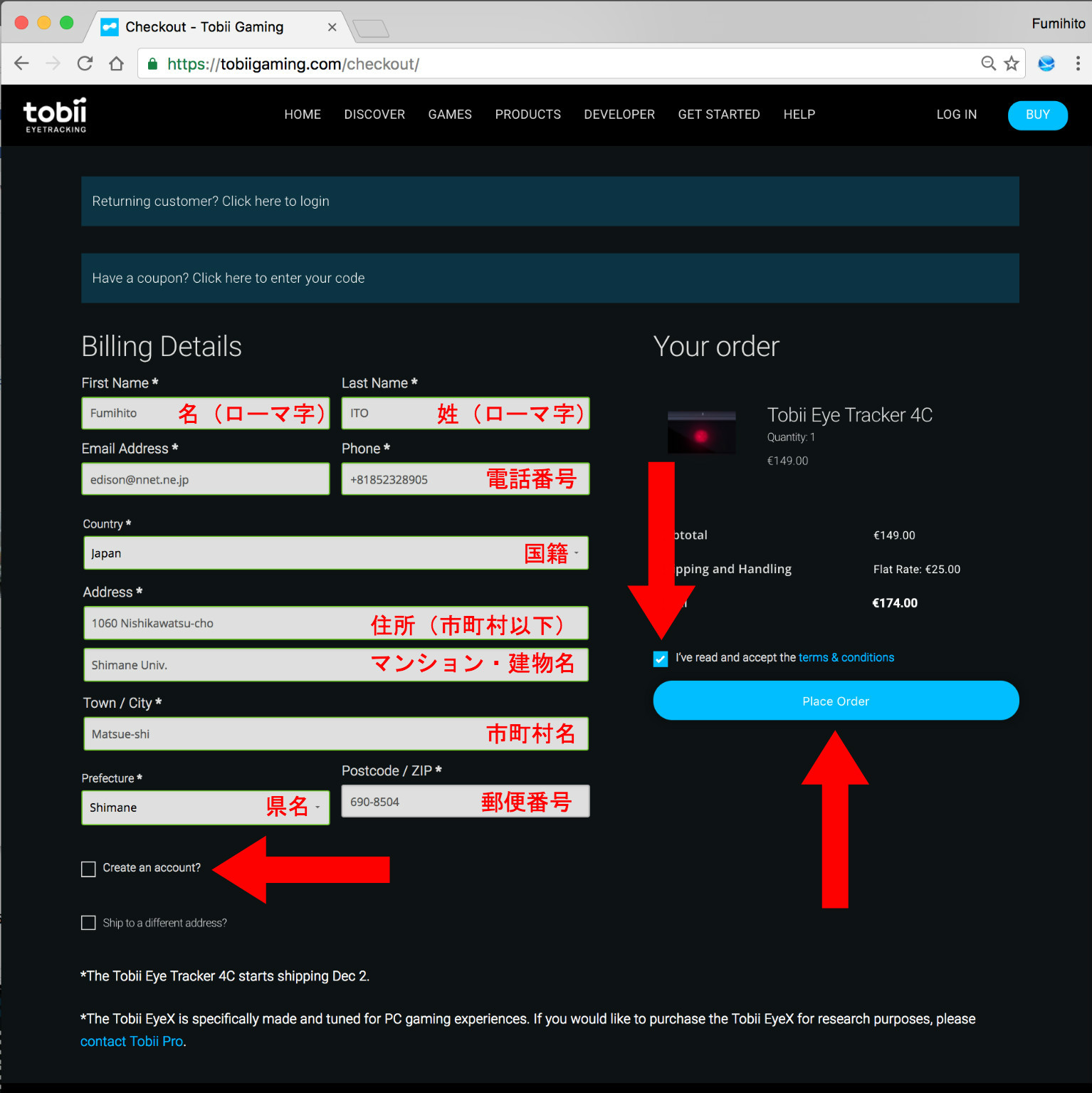Viewport: 1092px width, 1093px height.
Task: Focus the First Name field
Action: [206, 413]
